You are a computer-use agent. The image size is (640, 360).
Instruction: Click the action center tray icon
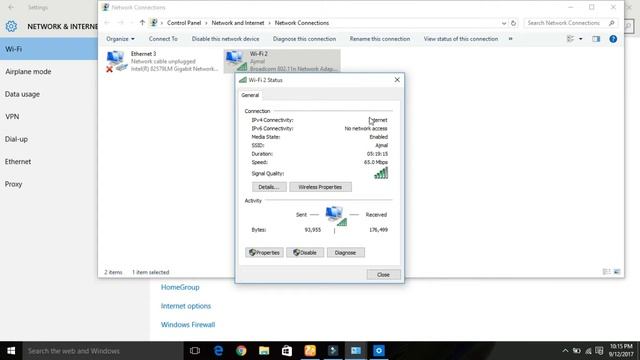point(599,351)
